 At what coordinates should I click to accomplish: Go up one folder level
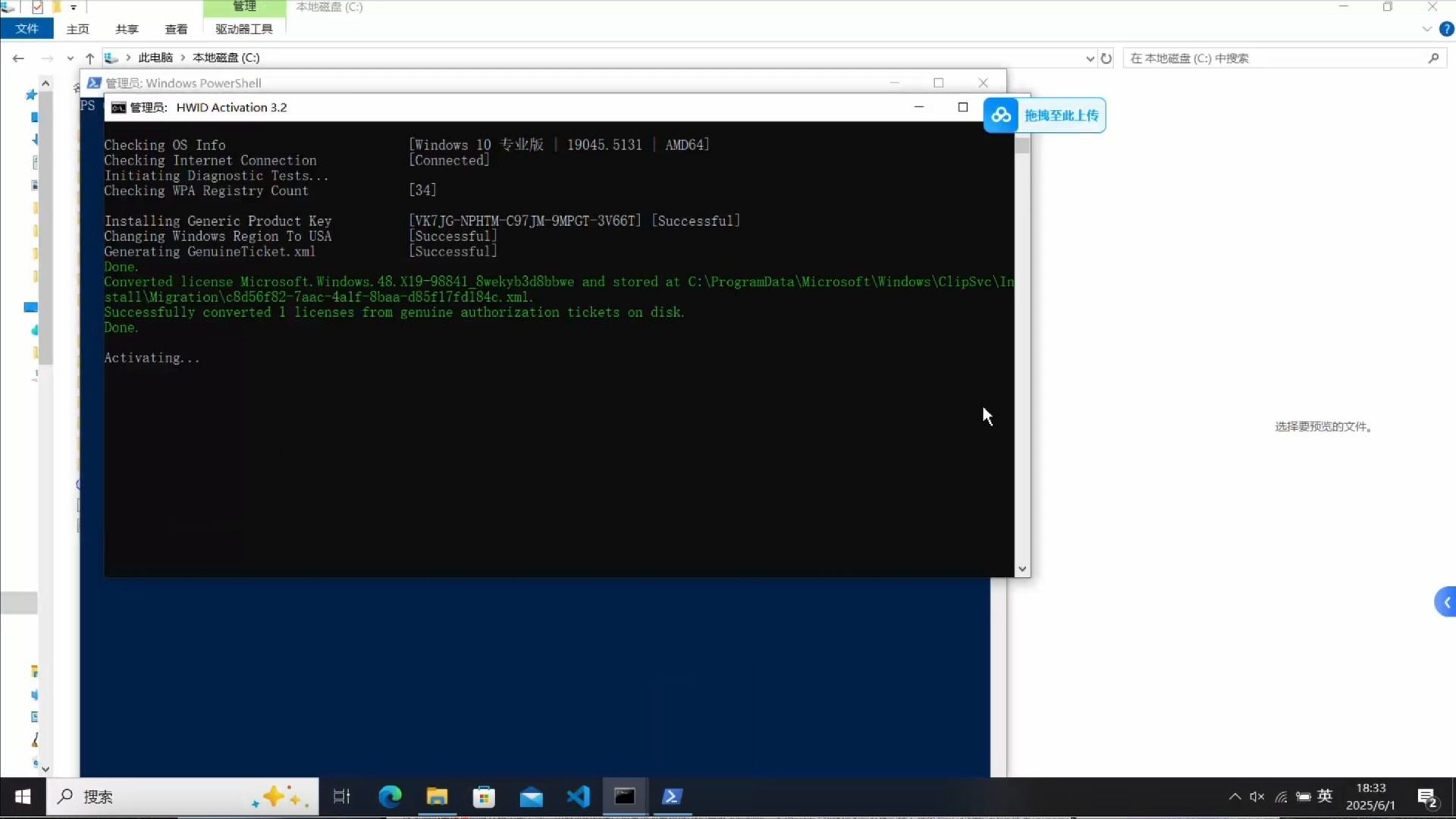[89, 58]
